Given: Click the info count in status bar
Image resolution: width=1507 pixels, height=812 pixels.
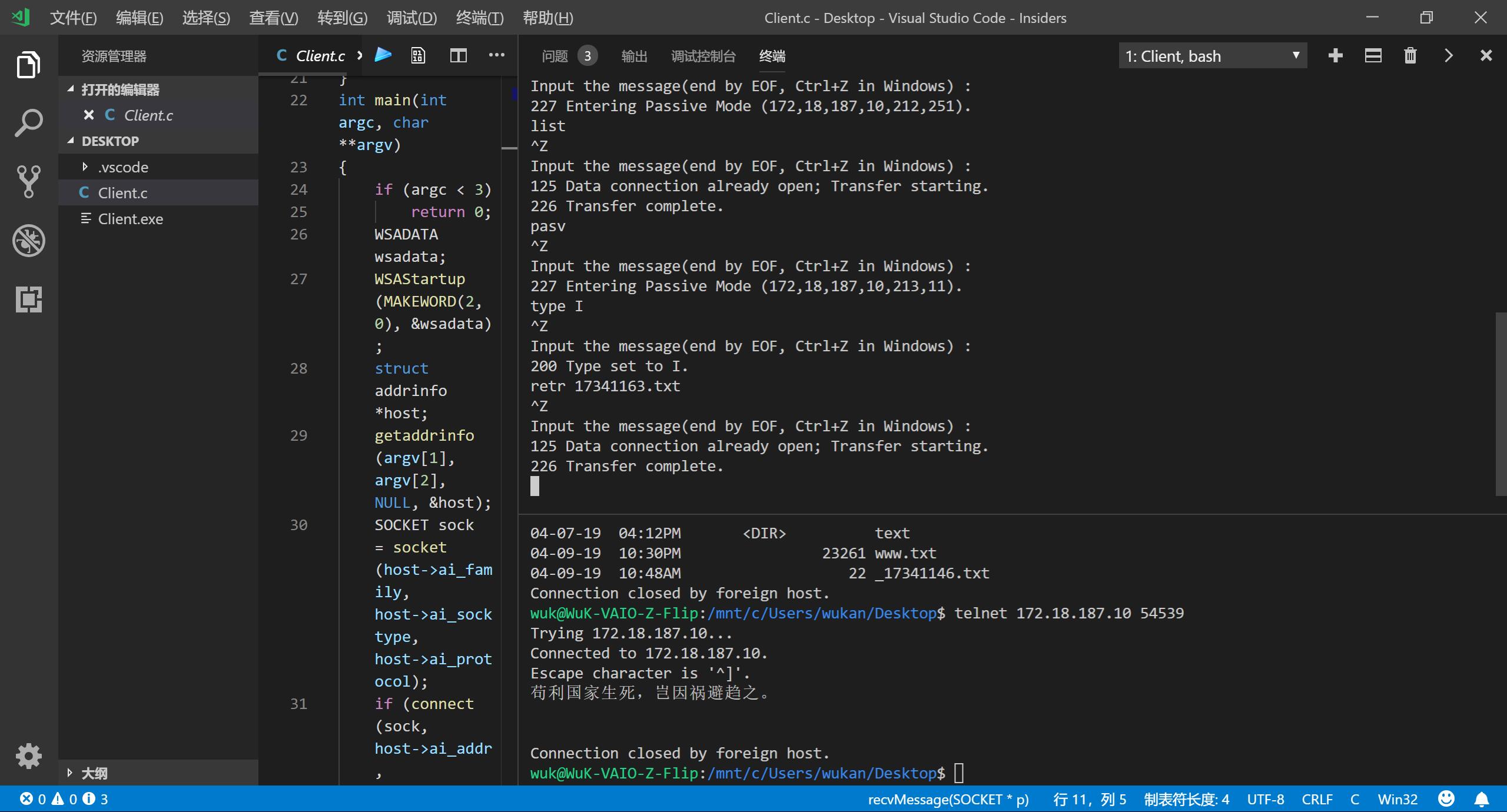Looking at the screenshot, I should [95, 799].
